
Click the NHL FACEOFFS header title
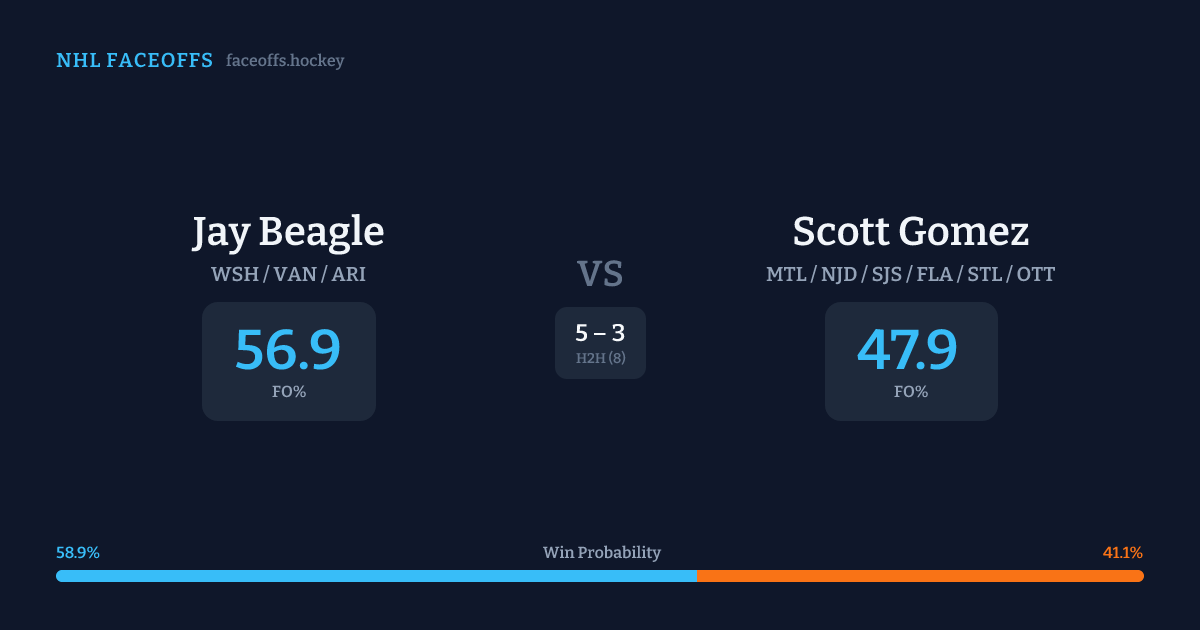pos(134,61)
